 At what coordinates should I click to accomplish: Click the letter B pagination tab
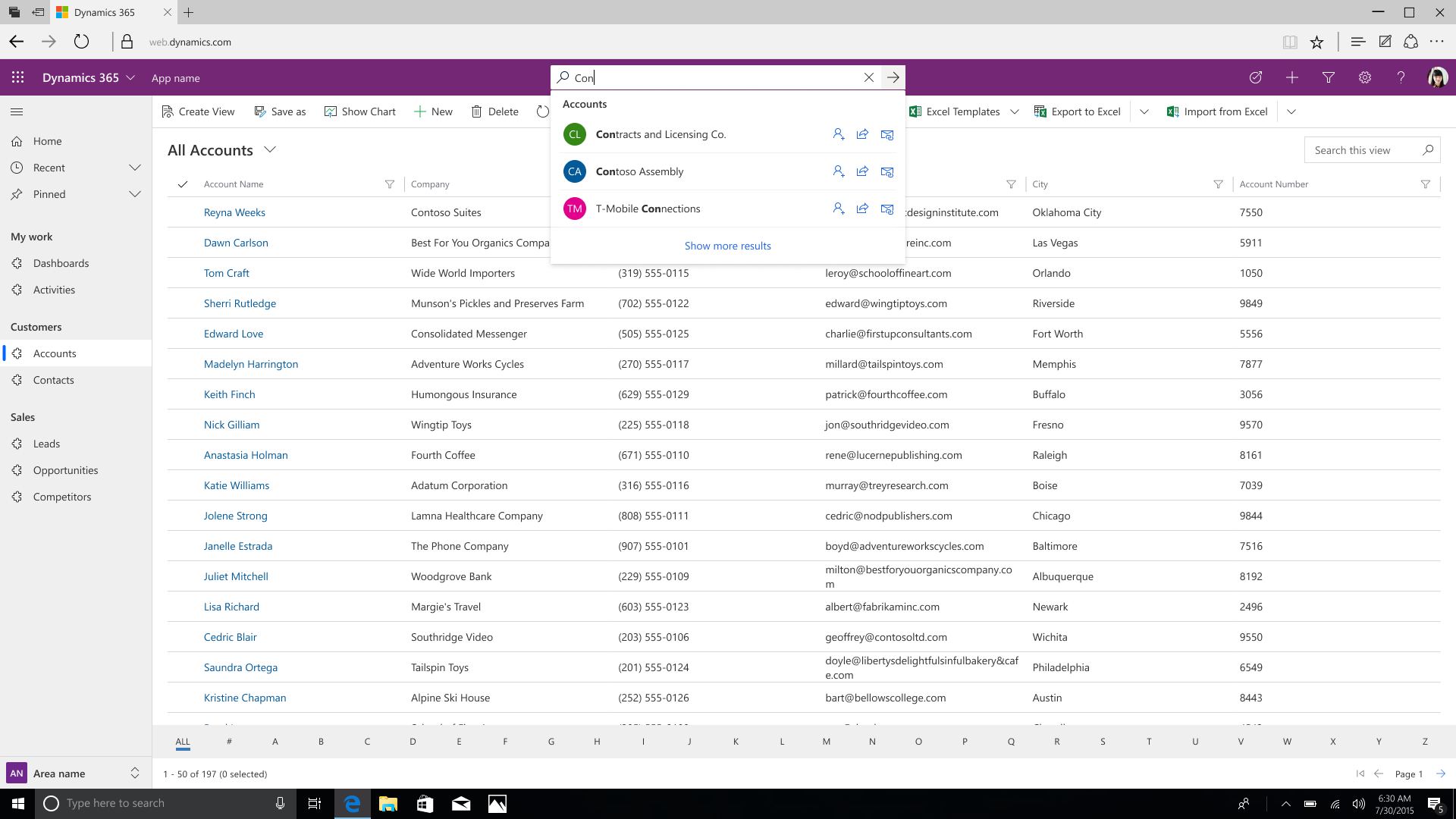tap(321, 741)
